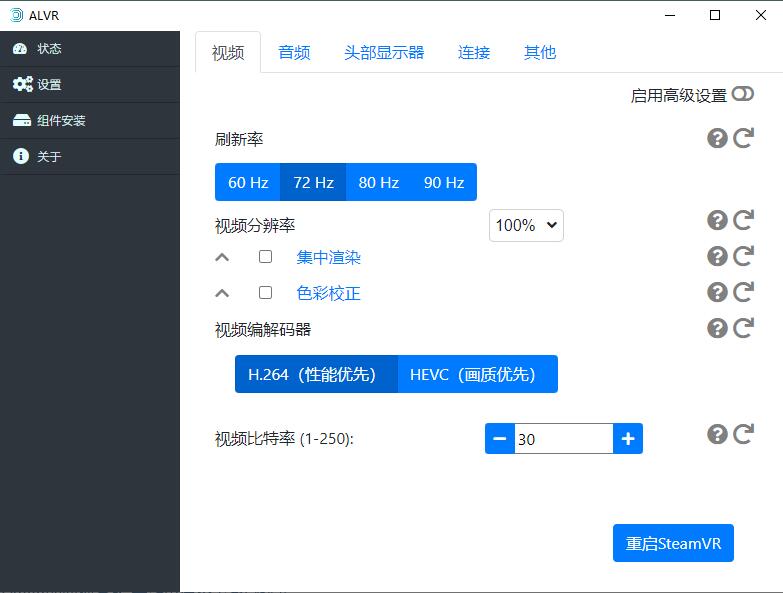Reset 视频编解码器 with the revert icon
The height and width of the screenshot is (593, 783).
point(743,328)
